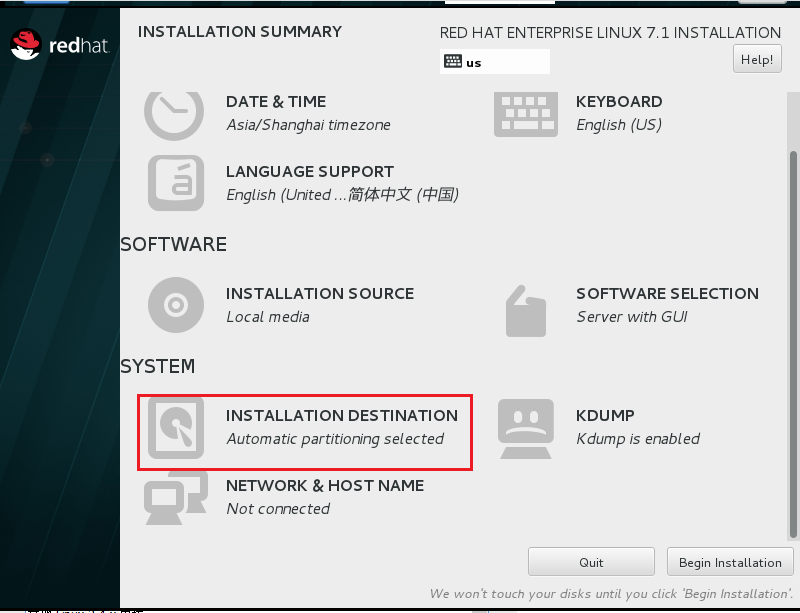Open Installation Destination hard disk icon

(x=176, y=428)
